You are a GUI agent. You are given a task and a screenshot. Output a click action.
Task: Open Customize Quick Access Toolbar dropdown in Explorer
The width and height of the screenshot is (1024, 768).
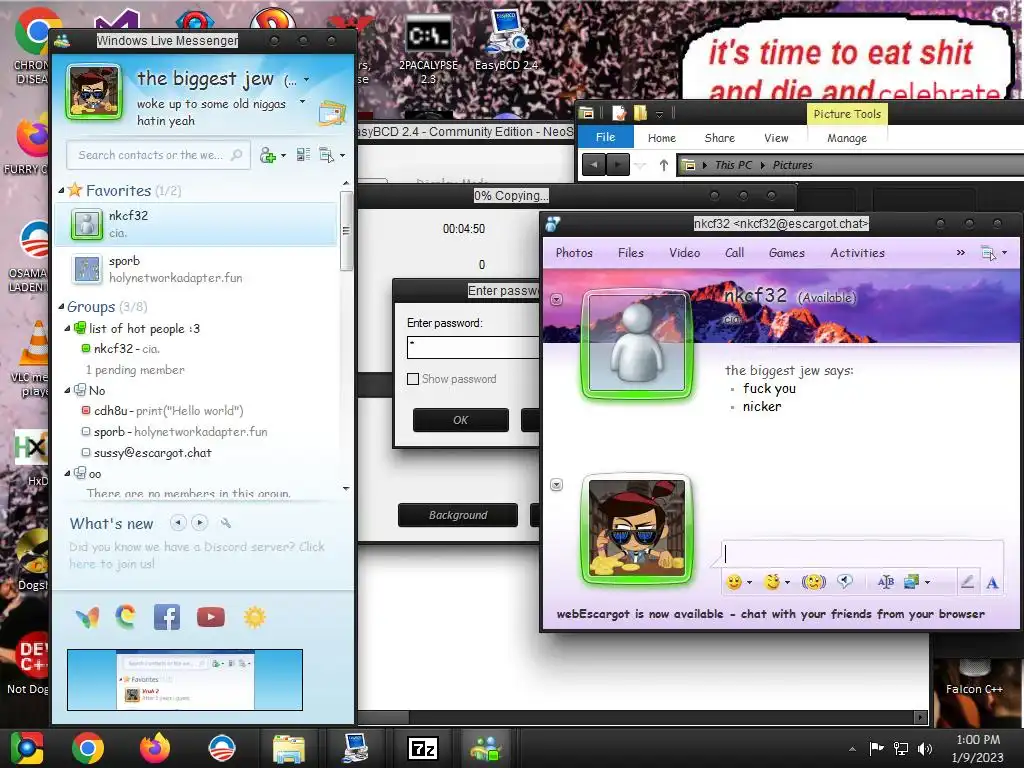[660, 114]
